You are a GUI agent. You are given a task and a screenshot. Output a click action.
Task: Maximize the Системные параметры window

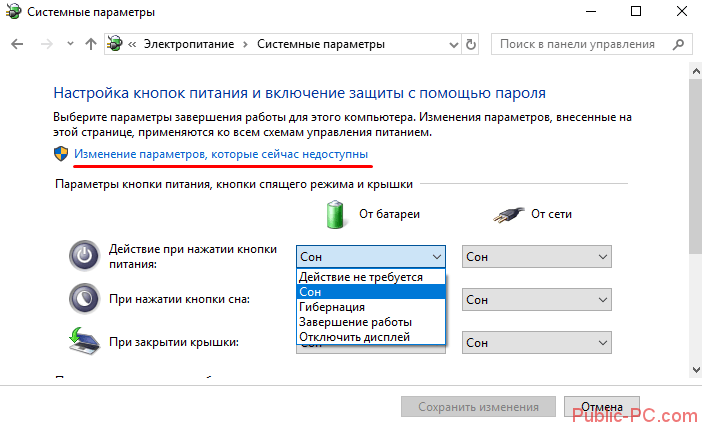[x=636, y=11]
